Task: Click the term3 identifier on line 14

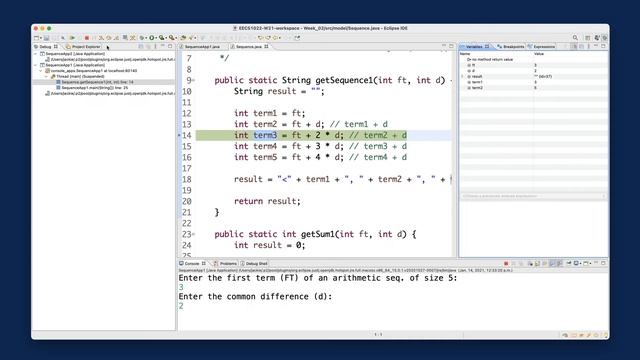Action: [x=265, y=135]
